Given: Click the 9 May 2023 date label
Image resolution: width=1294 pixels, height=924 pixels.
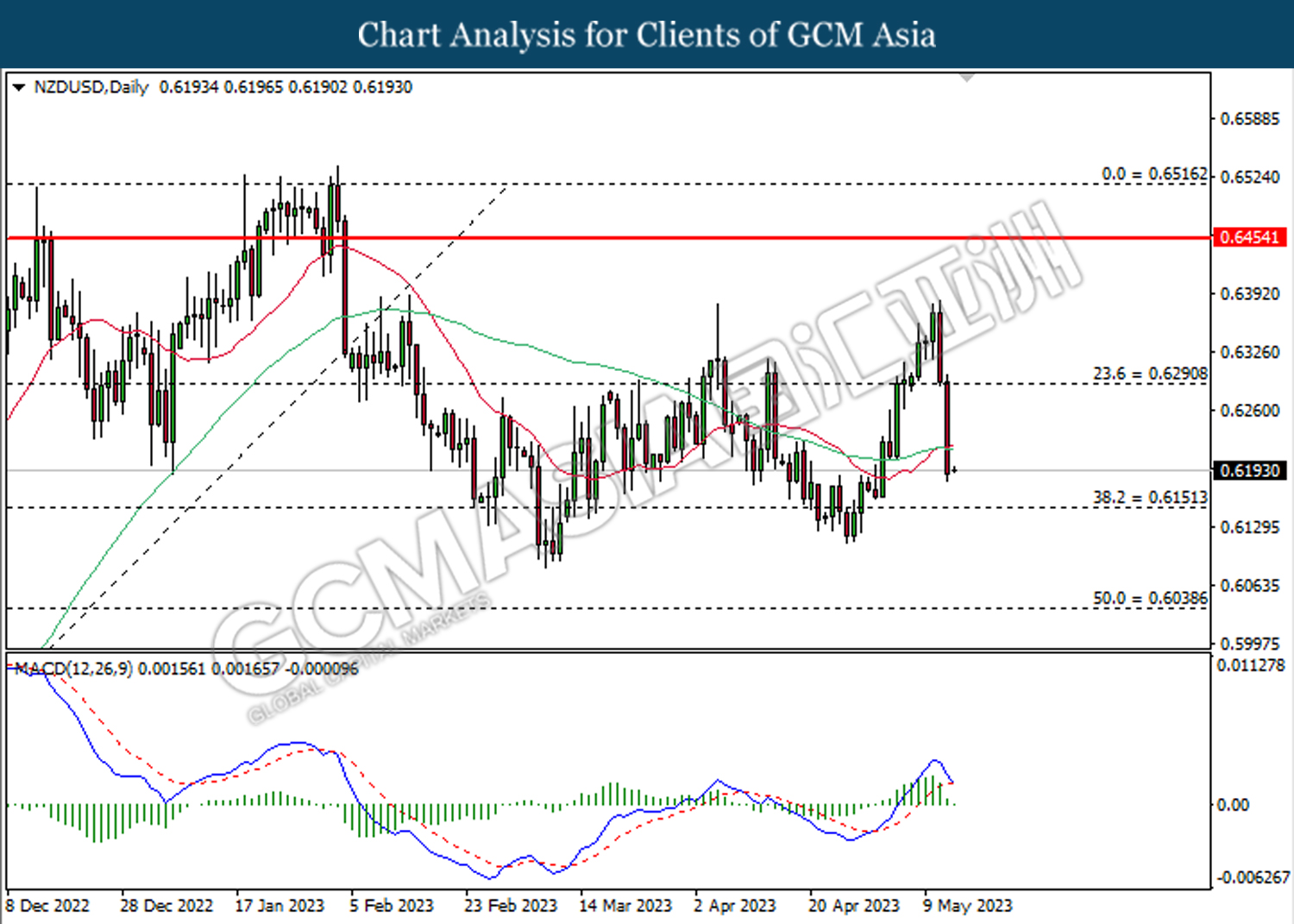Looking at the screenshot, I should 968,906.
